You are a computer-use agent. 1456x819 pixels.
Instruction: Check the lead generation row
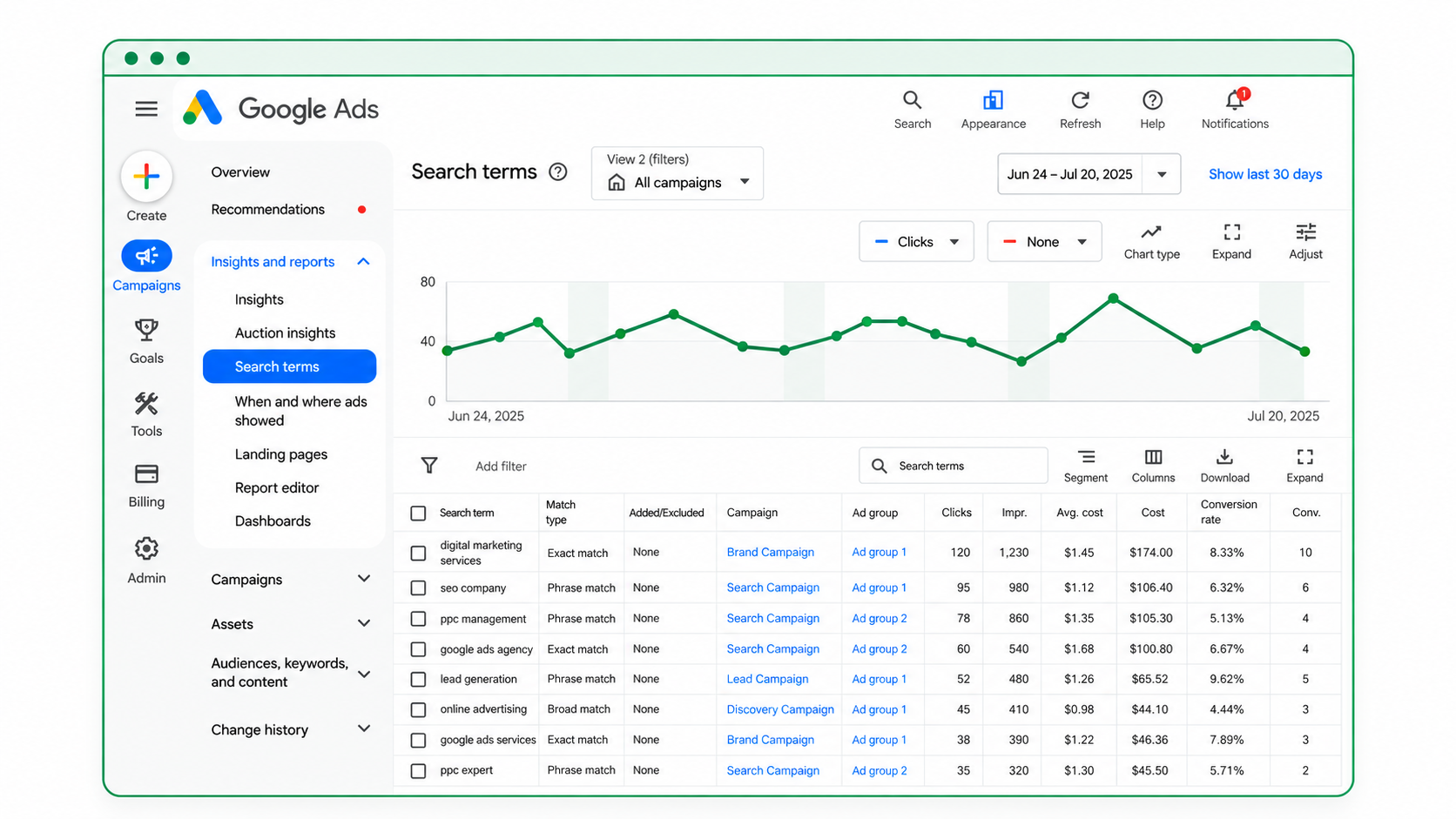[x=418, y=679]
